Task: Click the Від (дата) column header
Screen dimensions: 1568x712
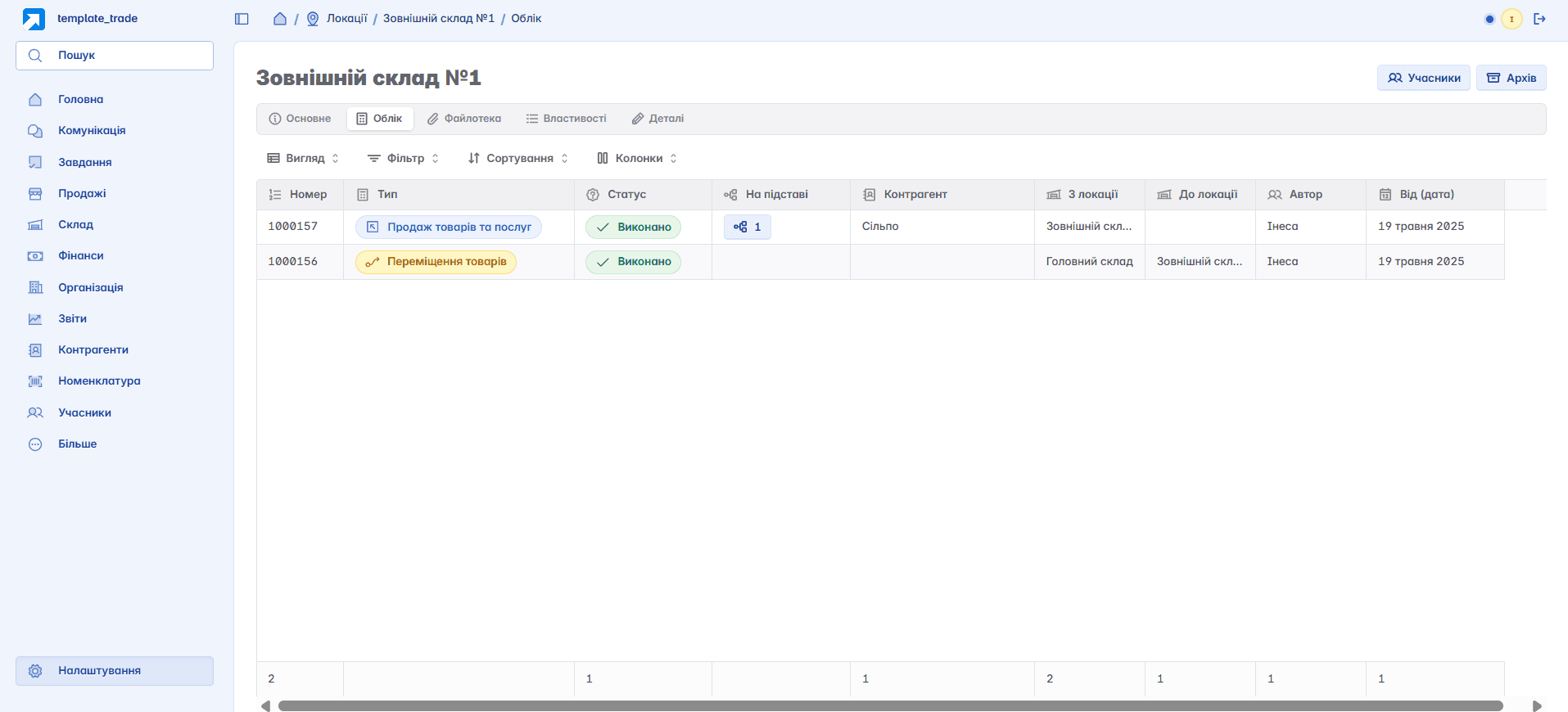Action: tap(1435, 195)
